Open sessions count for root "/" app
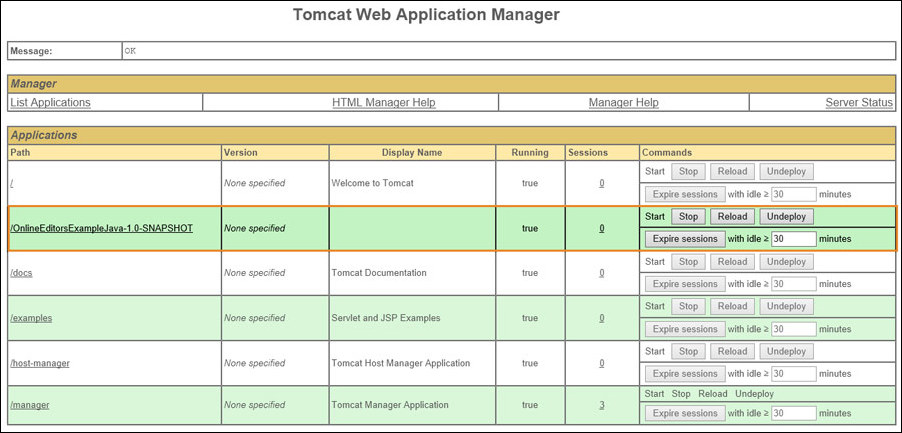Viewport: 902px width, 433px height. (x=602, y=183)
